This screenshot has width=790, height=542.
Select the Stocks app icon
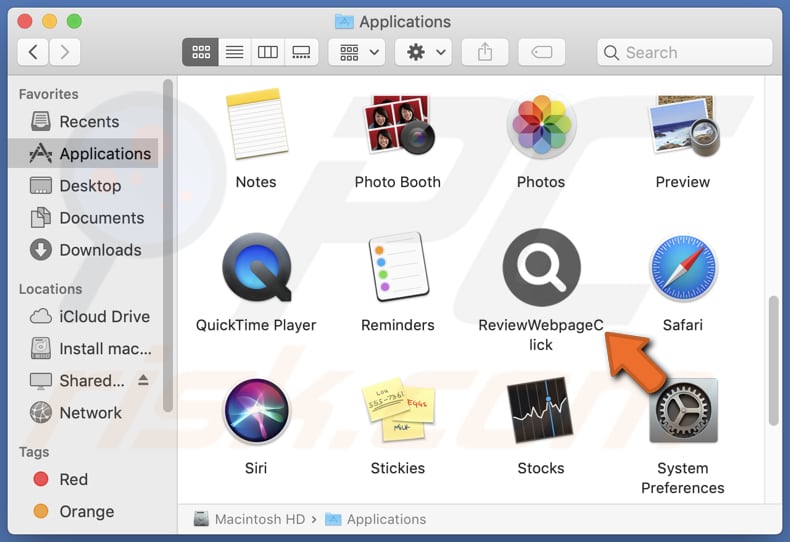pos(540,410)
